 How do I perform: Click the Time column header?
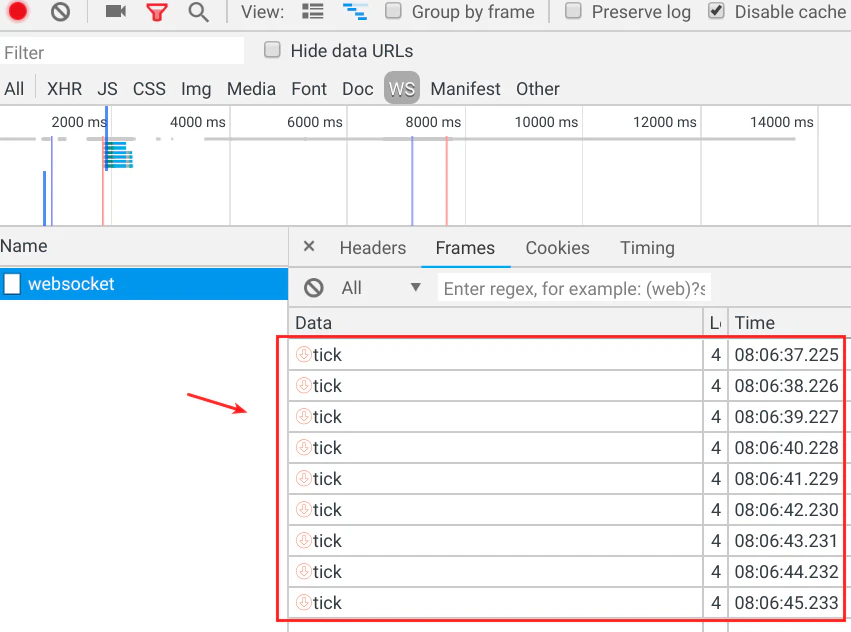789,323
